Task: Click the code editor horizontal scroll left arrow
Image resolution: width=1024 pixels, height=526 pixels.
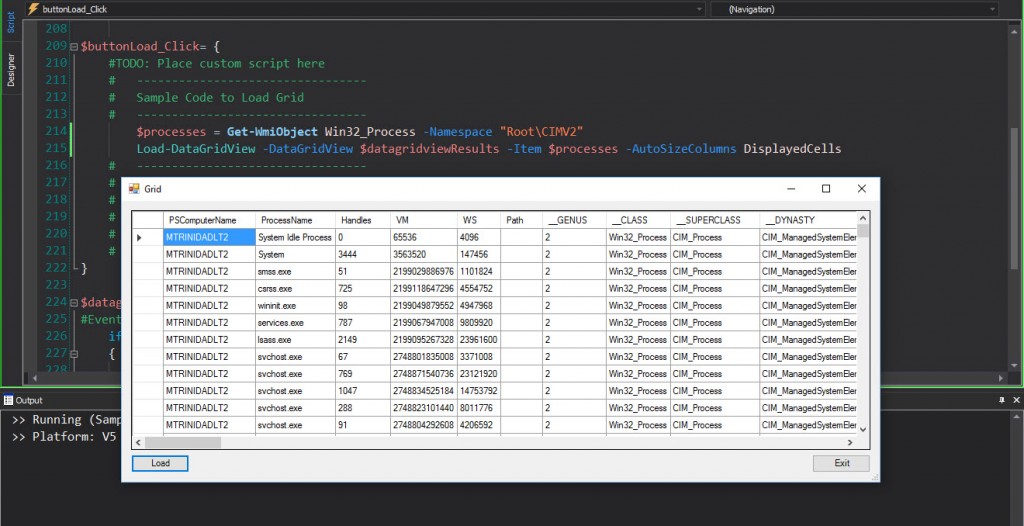Action: [34, 378]
